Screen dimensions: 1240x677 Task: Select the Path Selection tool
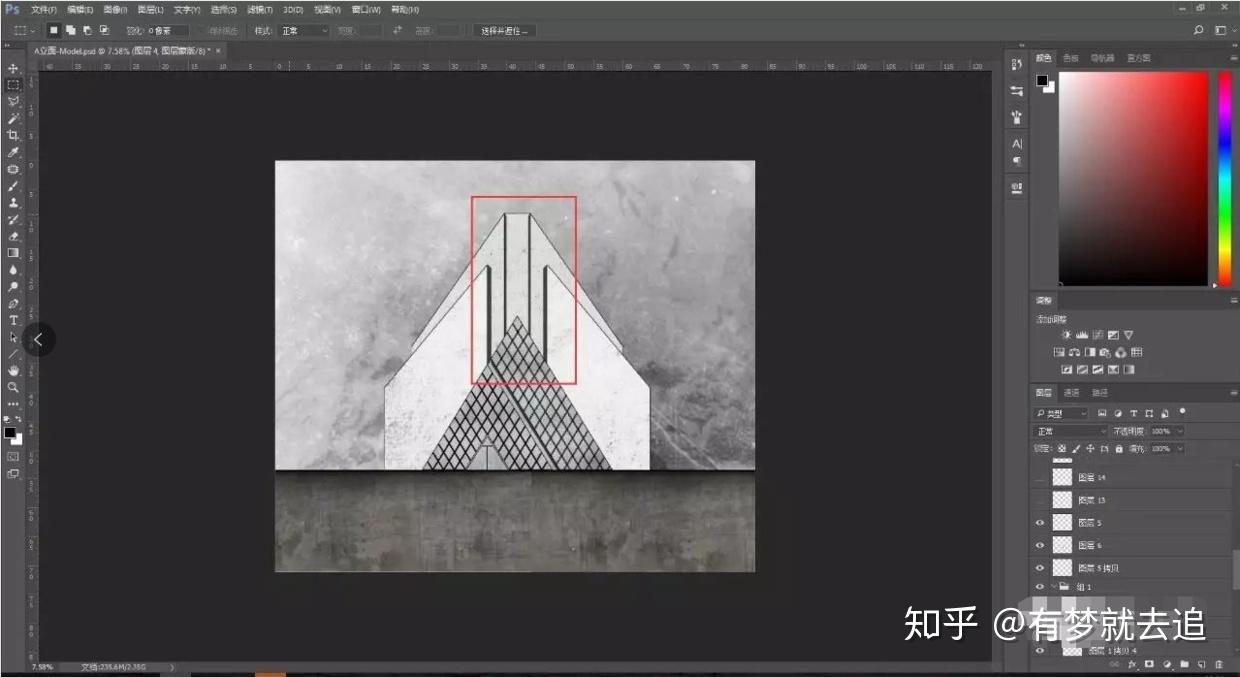pos(13,337)
